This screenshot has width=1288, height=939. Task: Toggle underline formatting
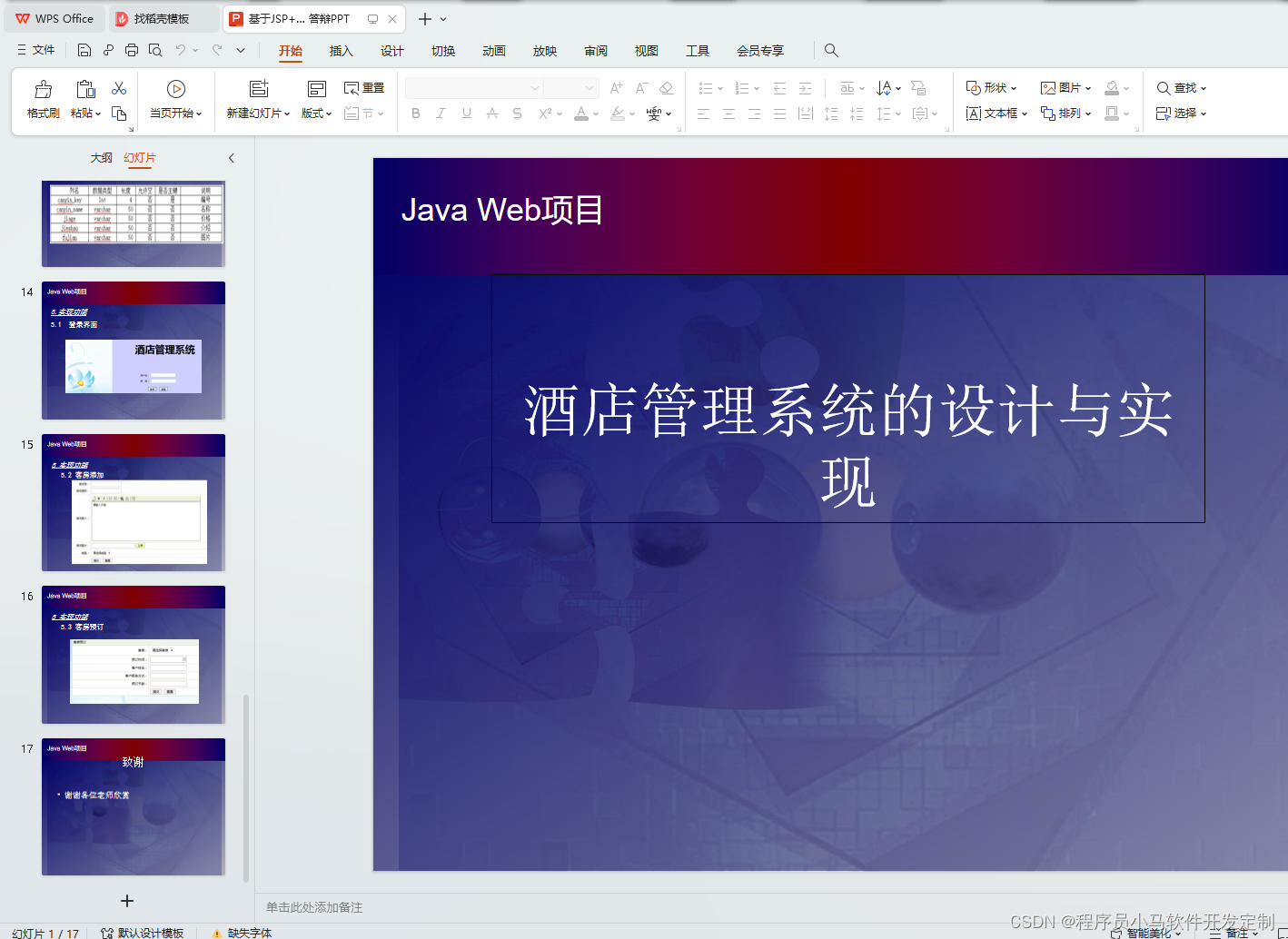[x=465, y=113]
